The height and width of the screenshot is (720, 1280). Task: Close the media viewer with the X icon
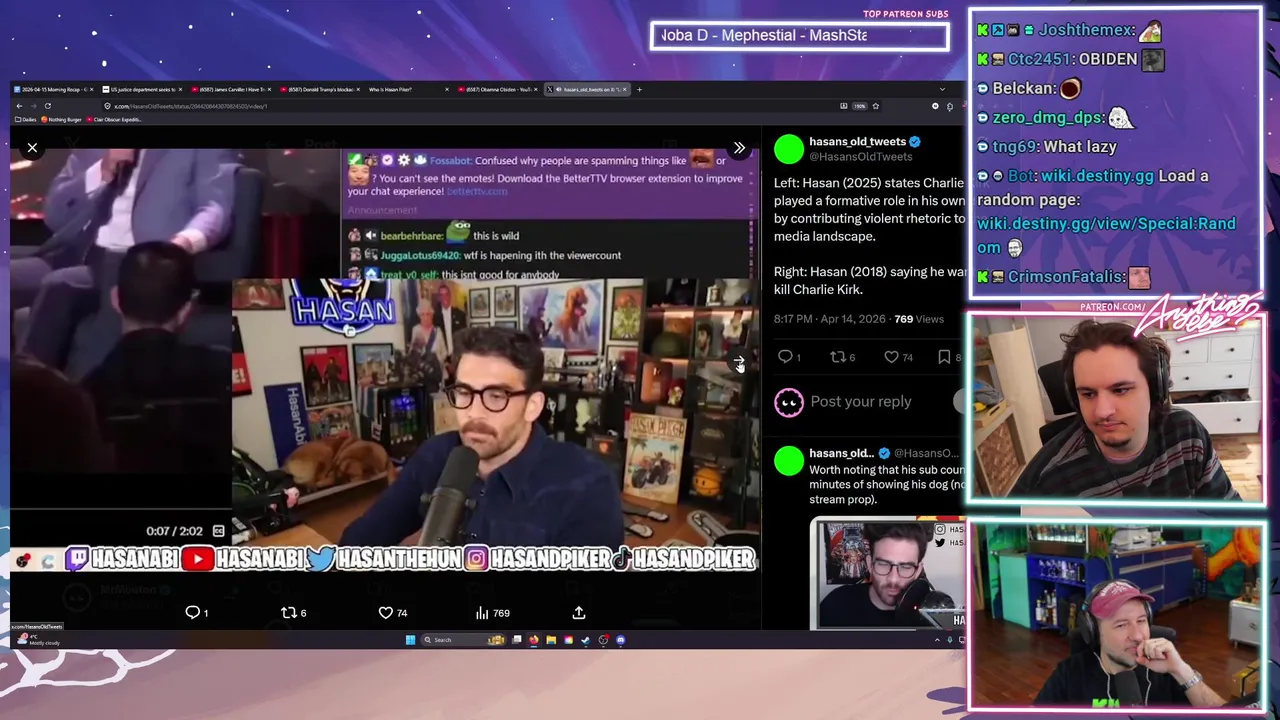pos(32,148)
